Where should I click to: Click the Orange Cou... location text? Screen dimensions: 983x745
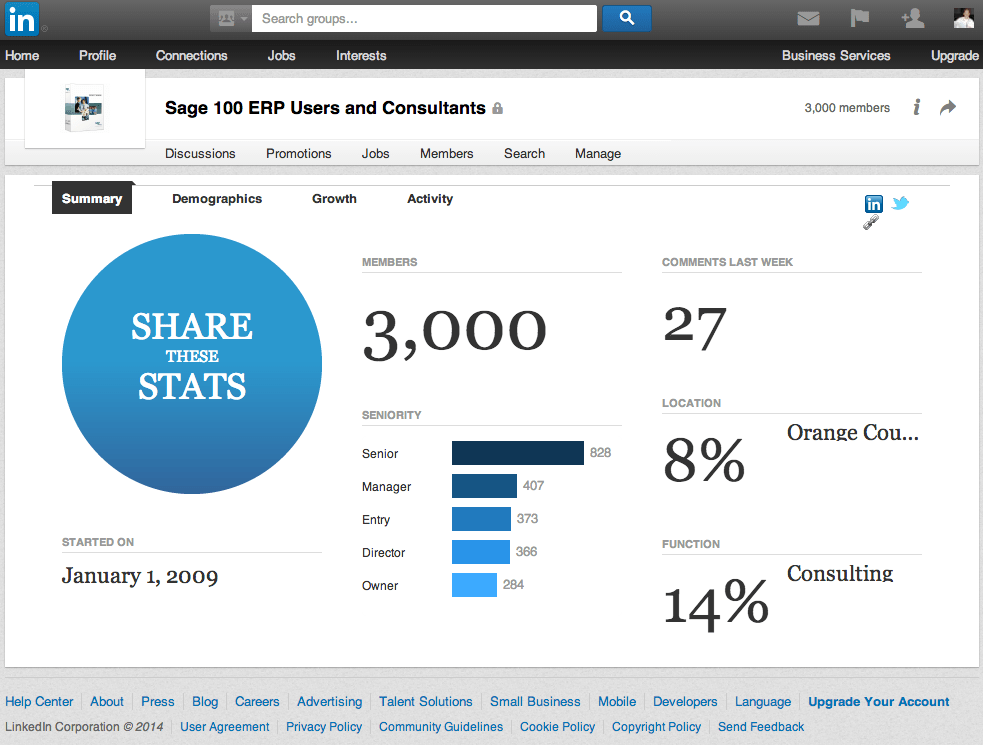pyautogui.click(x=853, y=433)
